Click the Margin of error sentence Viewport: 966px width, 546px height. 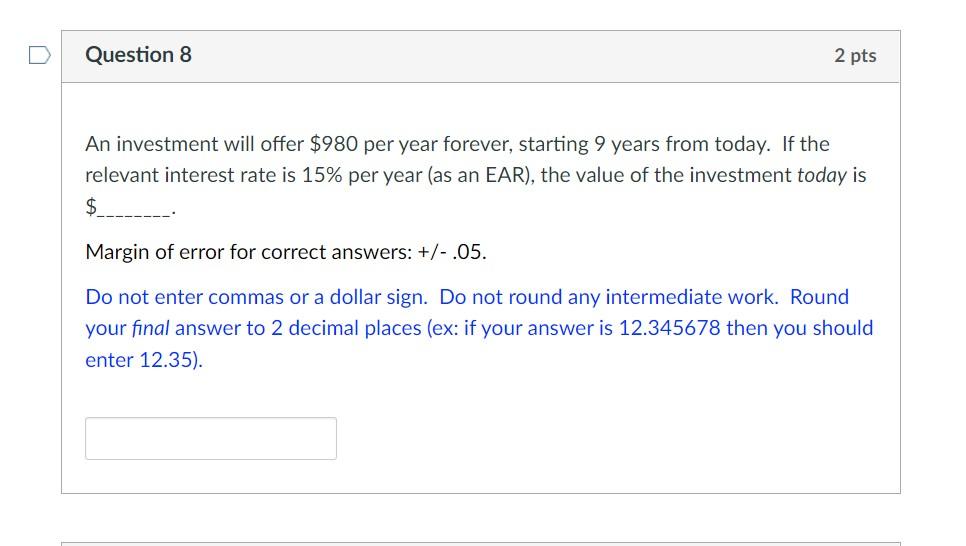[x=286, y=252]
